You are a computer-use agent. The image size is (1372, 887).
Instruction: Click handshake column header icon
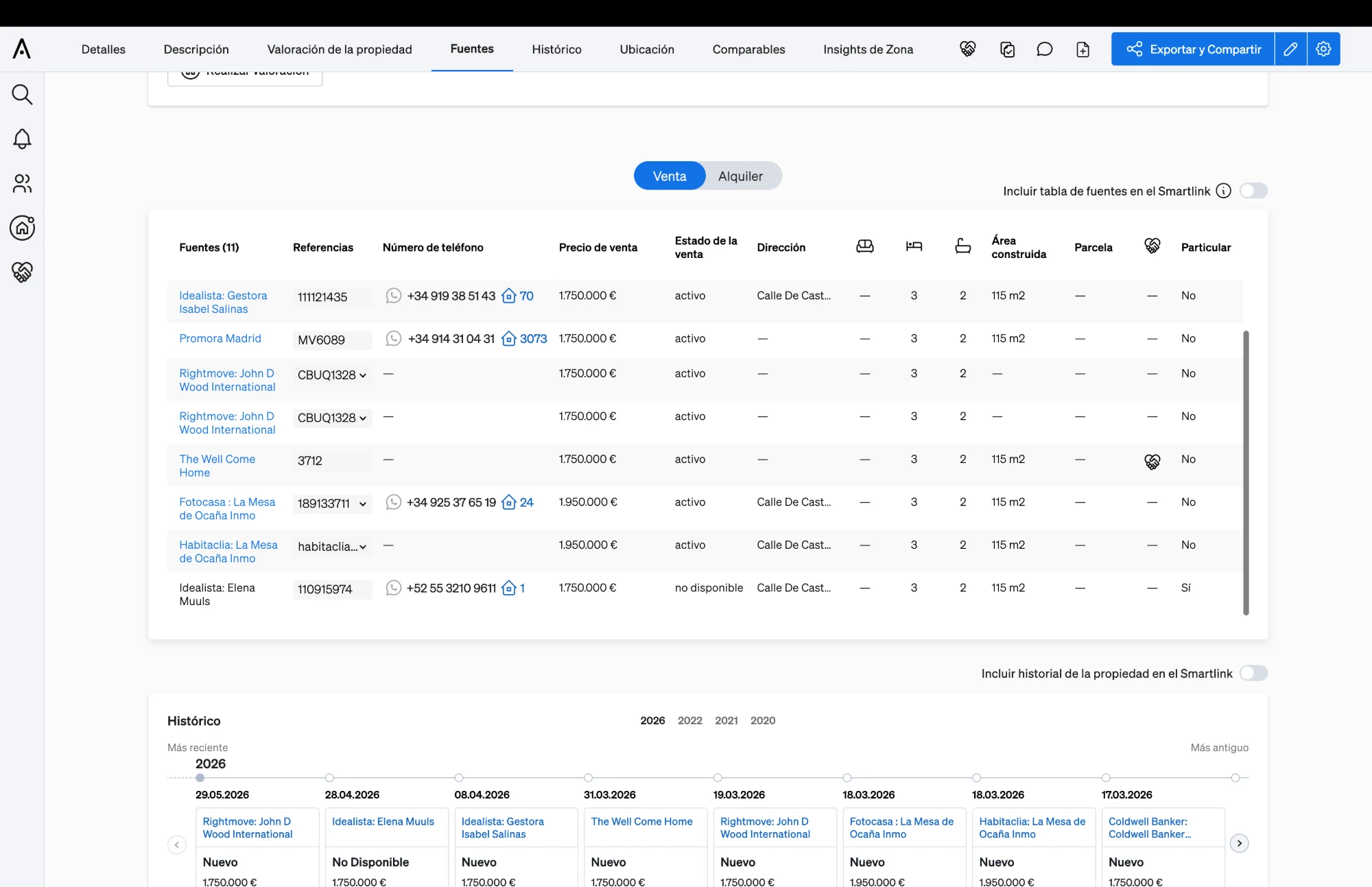pyautogui.click(x=1152, y=246)
